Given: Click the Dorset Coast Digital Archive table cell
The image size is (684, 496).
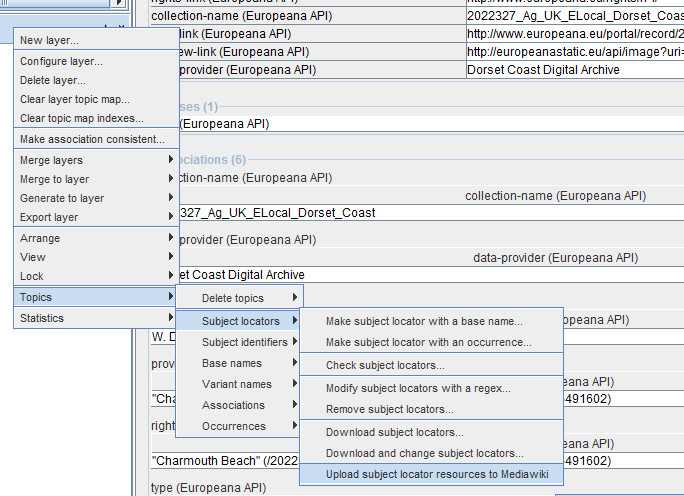Looking at the screenshot, I should tap(575, 70).
